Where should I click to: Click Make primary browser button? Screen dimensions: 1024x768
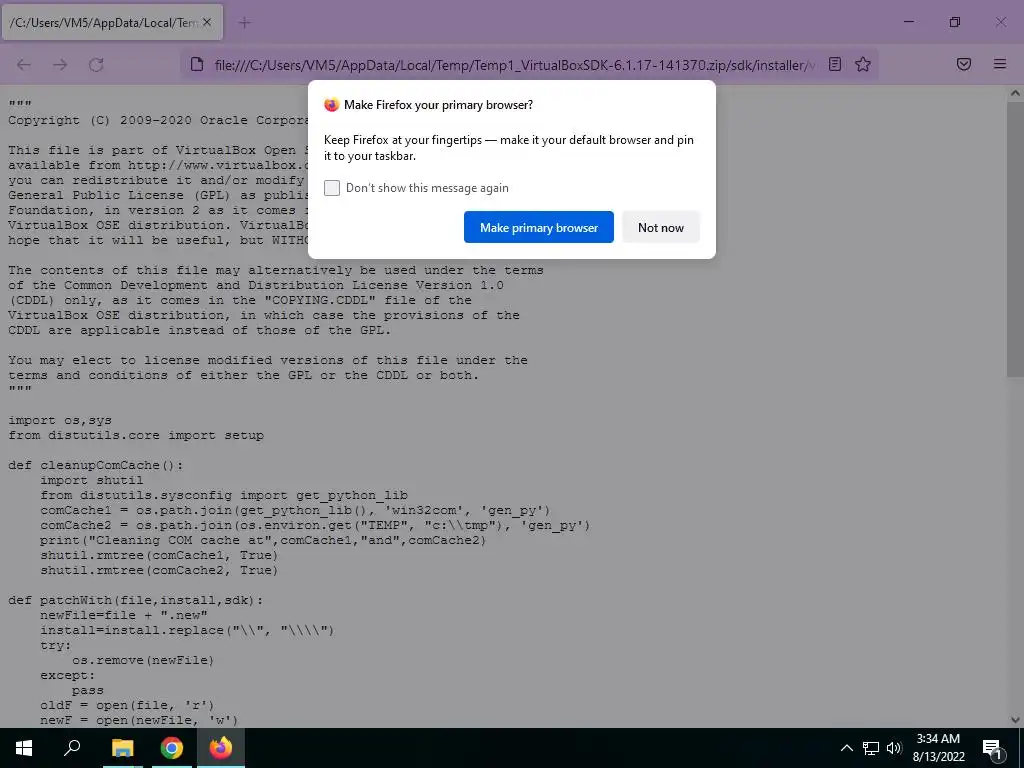539,227
